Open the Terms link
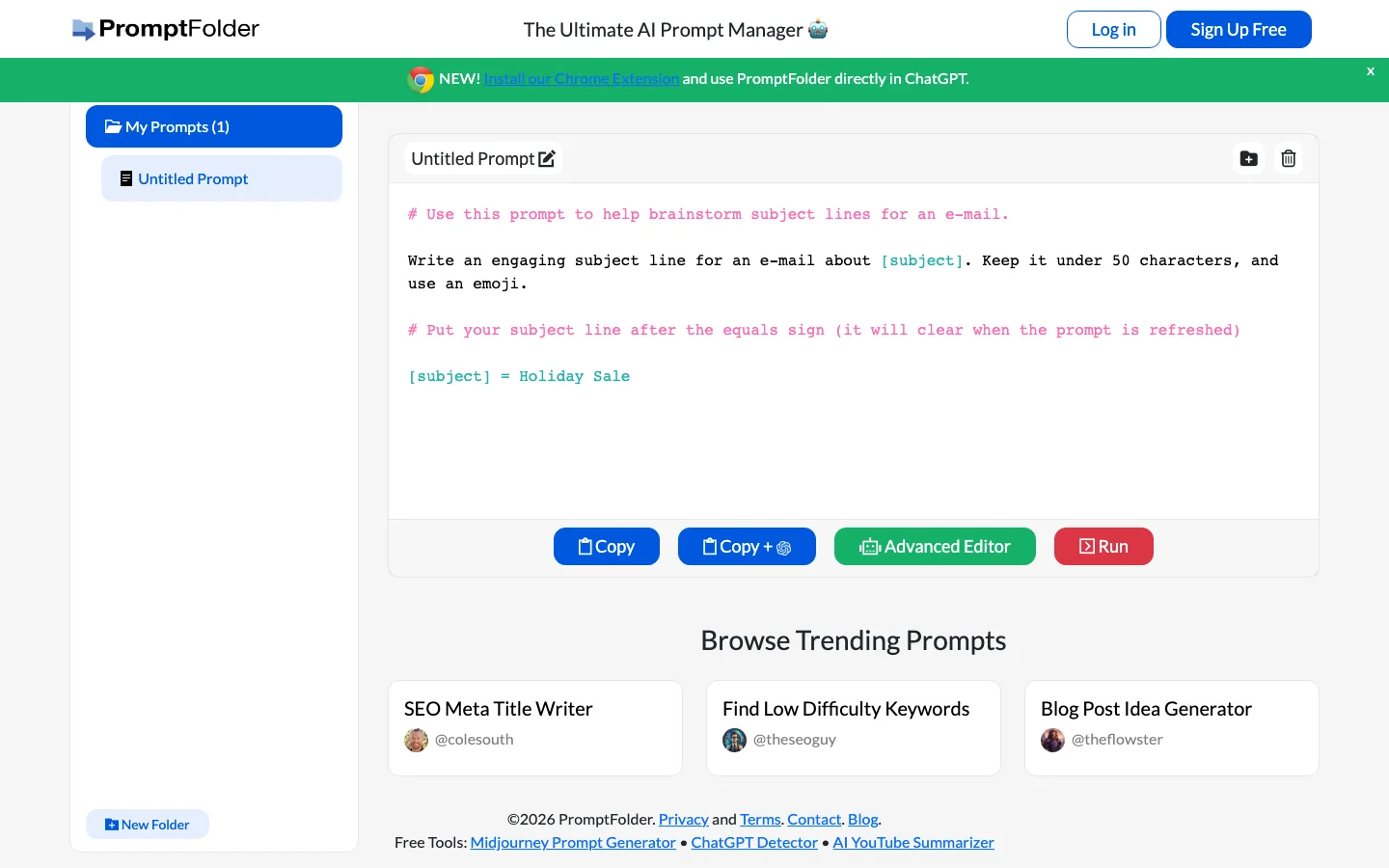The width and height of the screenshot is (1389, 868). pyautogui.click(x=760, y=819)
